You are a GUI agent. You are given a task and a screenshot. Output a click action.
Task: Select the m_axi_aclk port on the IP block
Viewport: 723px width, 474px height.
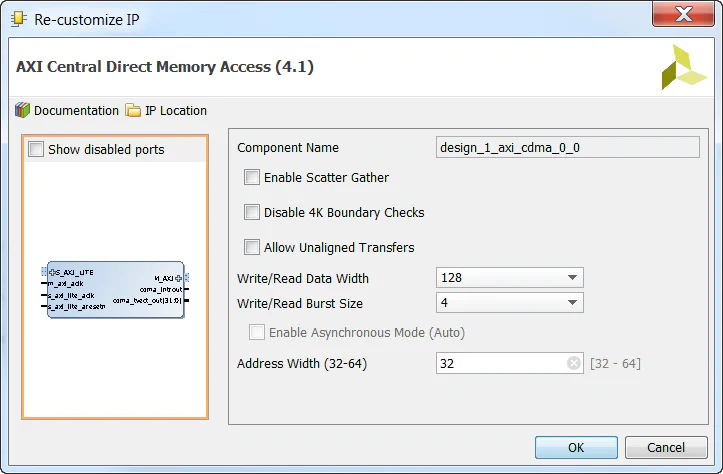pos(65,284)
